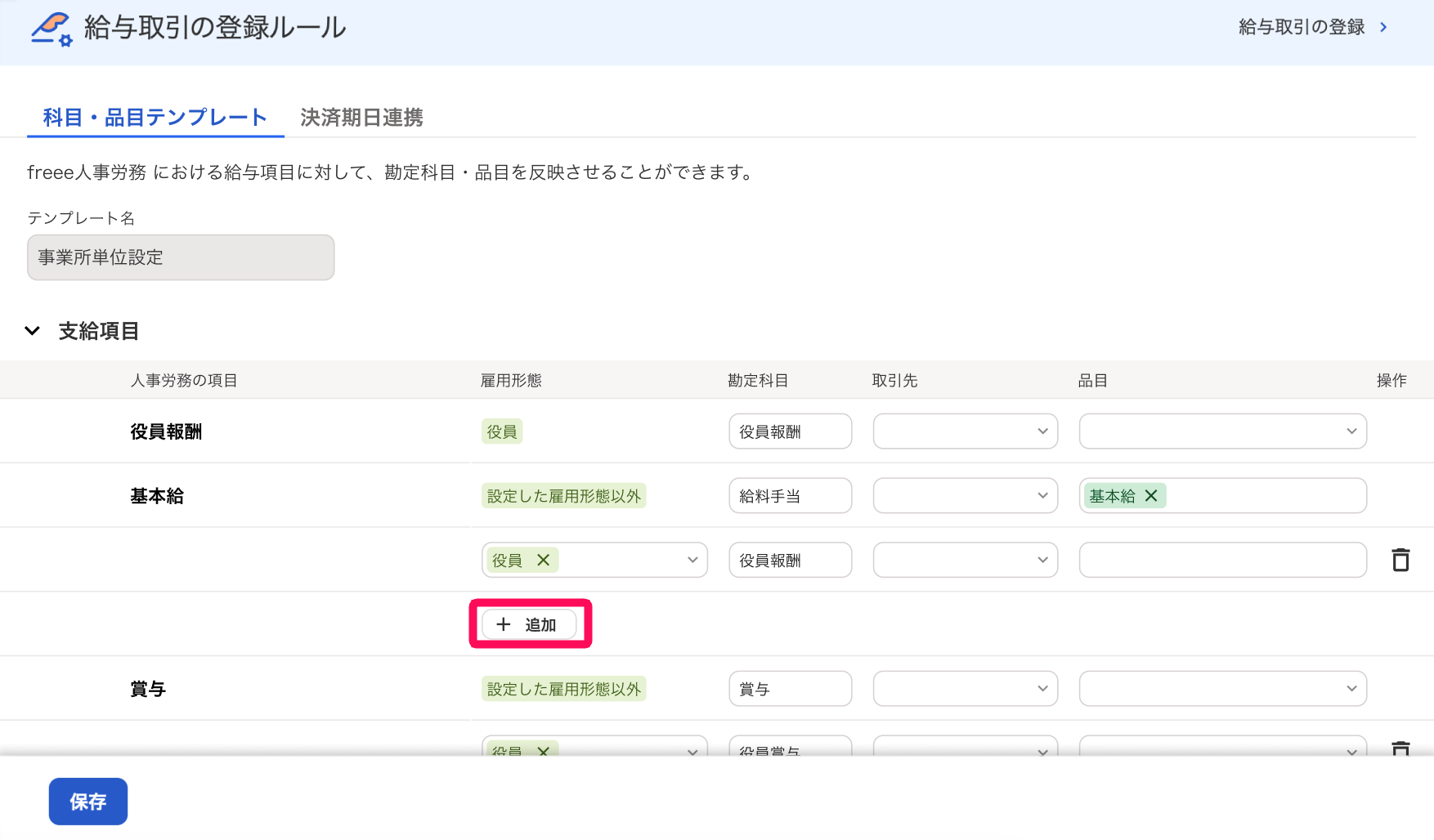The height and width of the screenshot is (840, 1434).
Task: Click 給料手当 account field in 基本給 row
Action: 791,496
